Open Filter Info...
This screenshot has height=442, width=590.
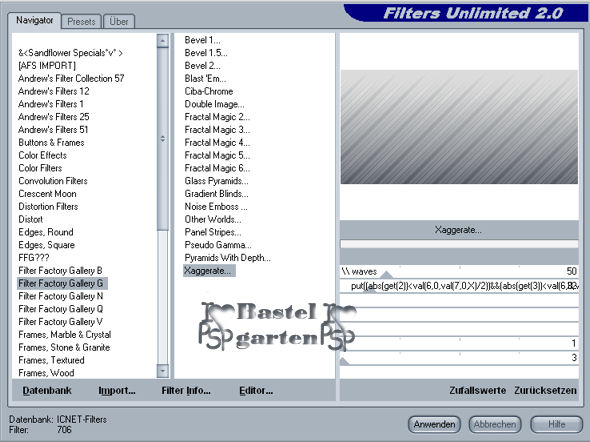(x=186, y=390)
